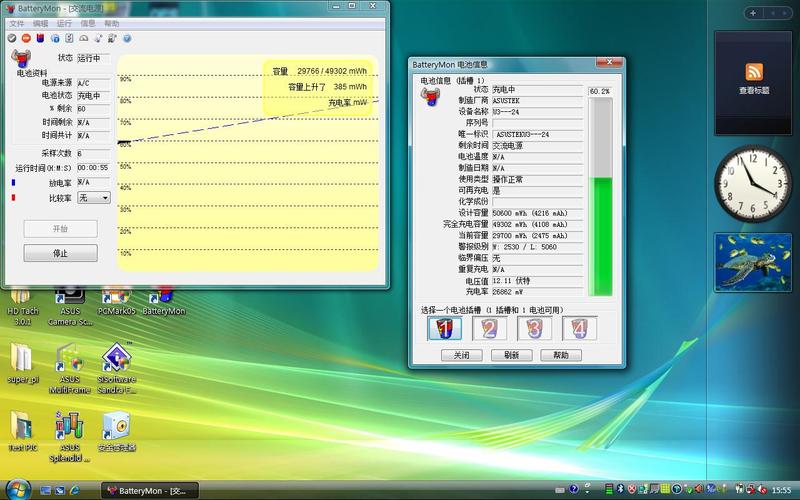Click the sea turtle slideshow gadget

click(753, 262)
